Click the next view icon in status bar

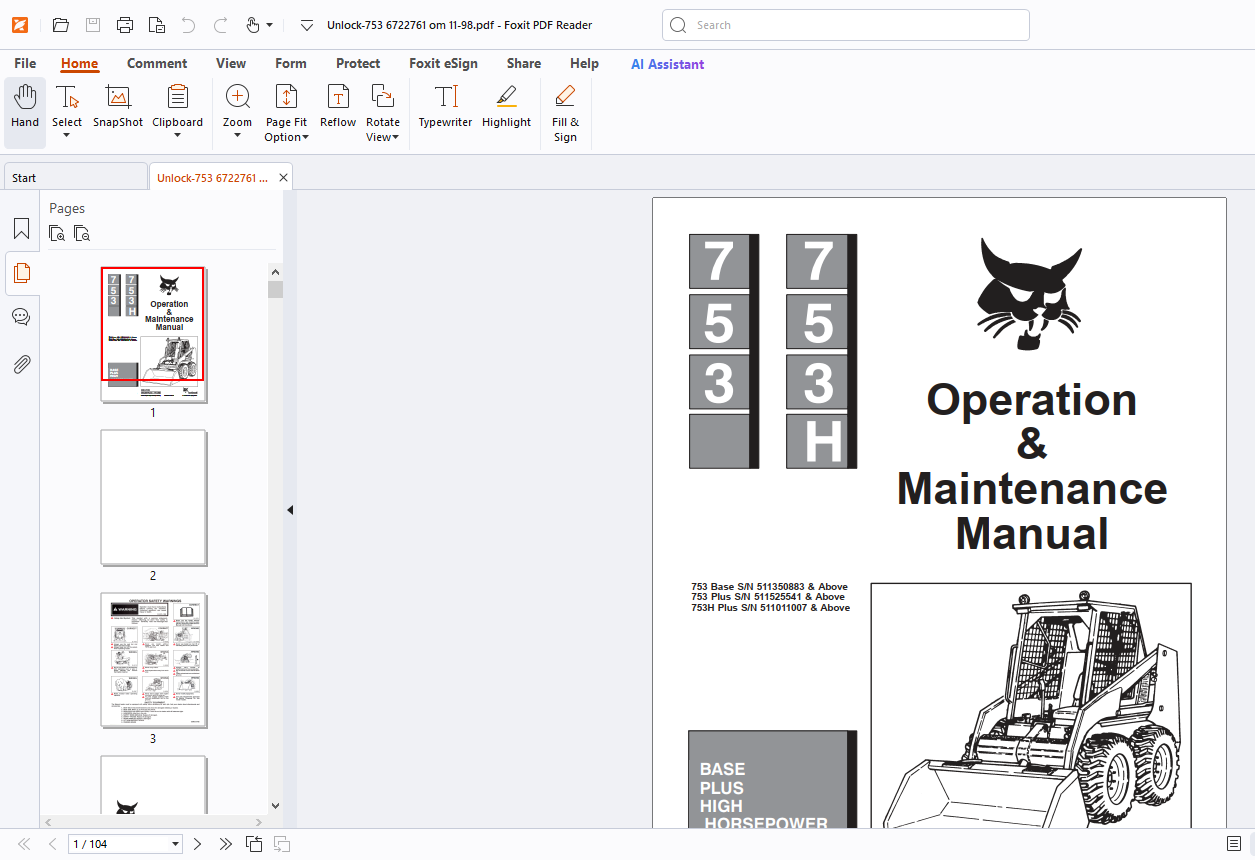pos(282,844)
